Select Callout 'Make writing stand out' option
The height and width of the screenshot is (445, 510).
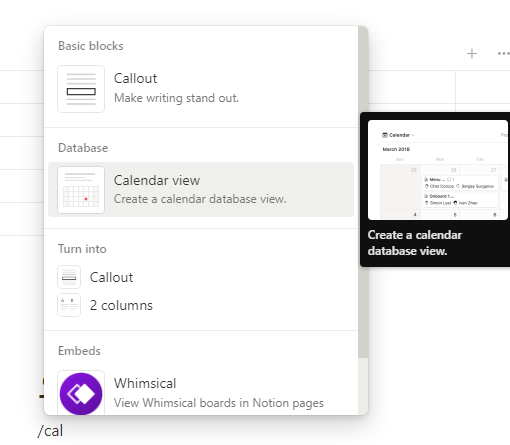tap(201, 89)
